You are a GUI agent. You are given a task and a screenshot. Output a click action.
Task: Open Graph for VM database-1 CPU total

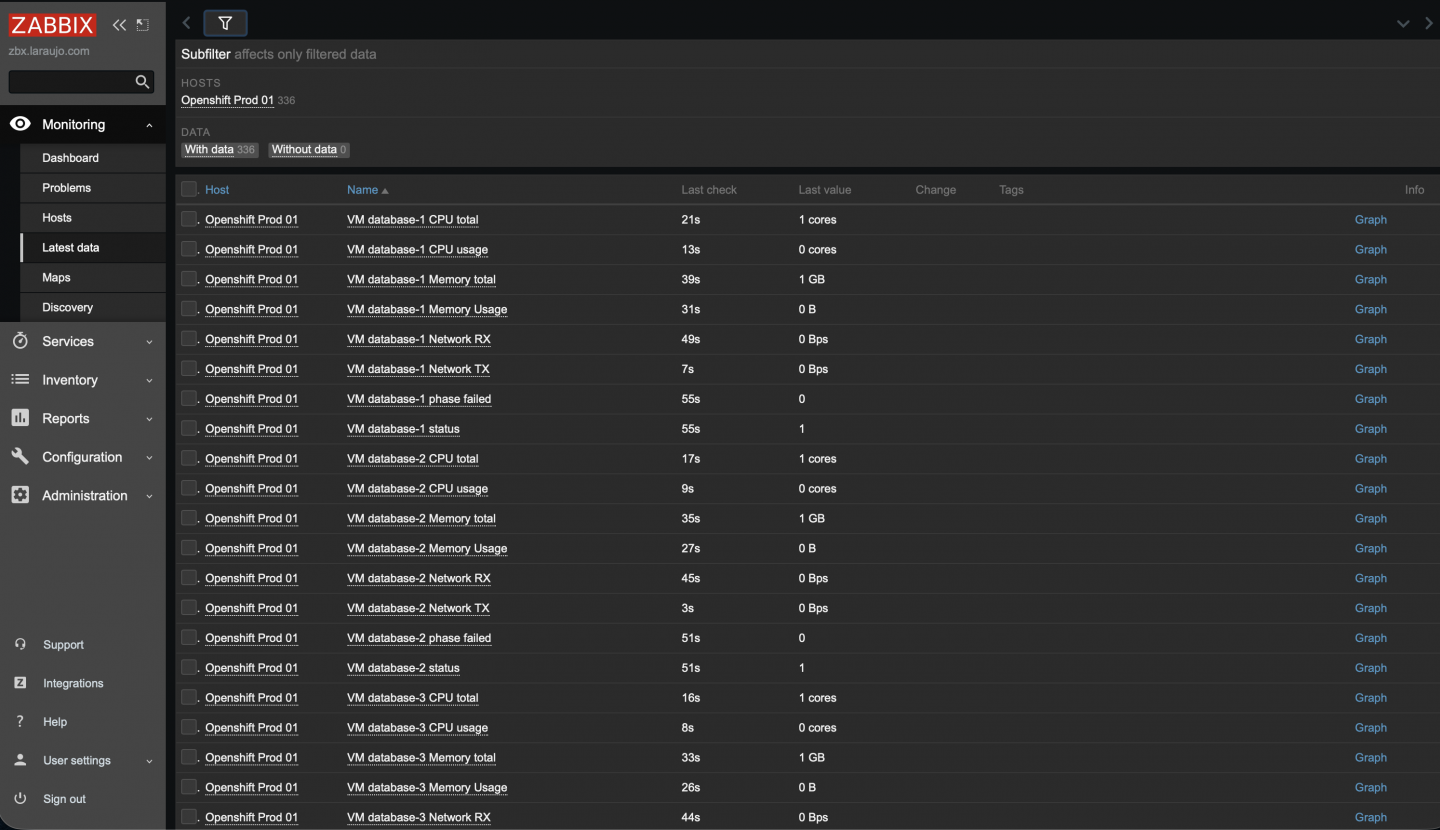coord(1370,219)
